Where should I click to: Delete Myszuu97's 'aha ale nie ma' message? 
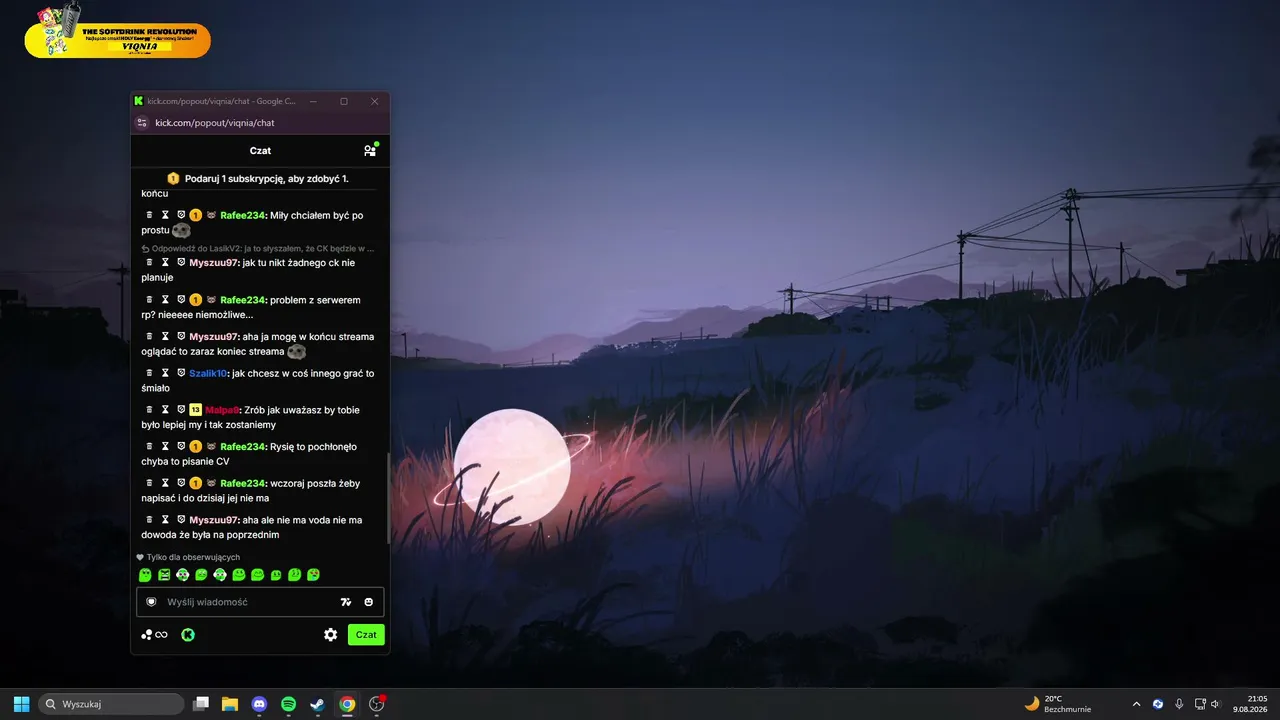[x=149, y=520]
